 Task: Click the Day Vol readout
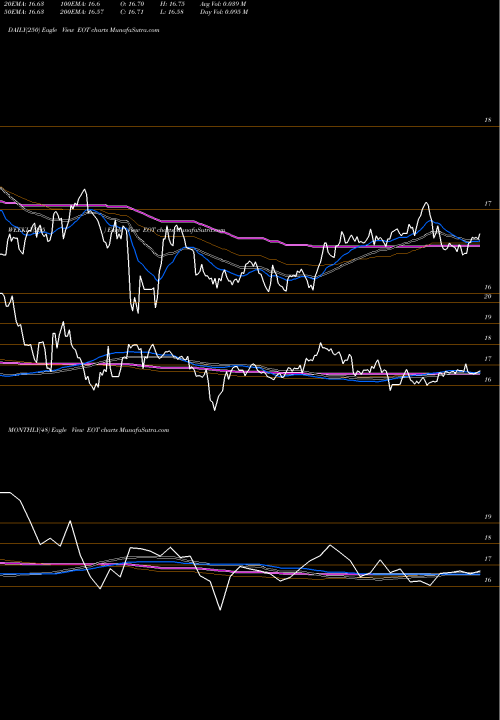224,12
